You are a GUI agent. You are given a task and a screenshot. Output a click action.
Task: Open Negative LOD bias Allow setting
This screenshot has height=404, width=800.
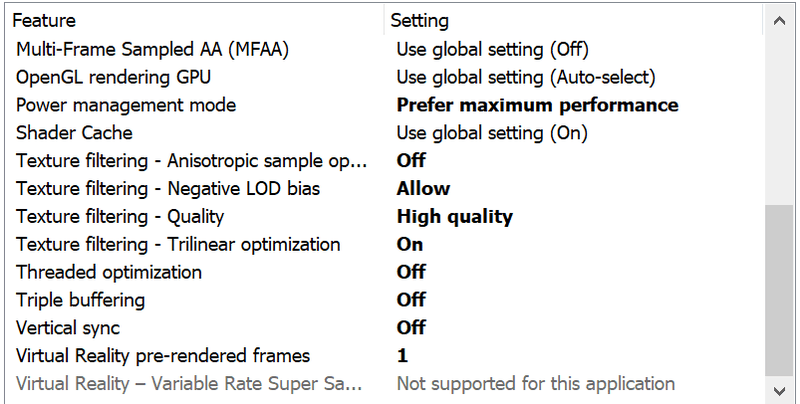point(423,188)
